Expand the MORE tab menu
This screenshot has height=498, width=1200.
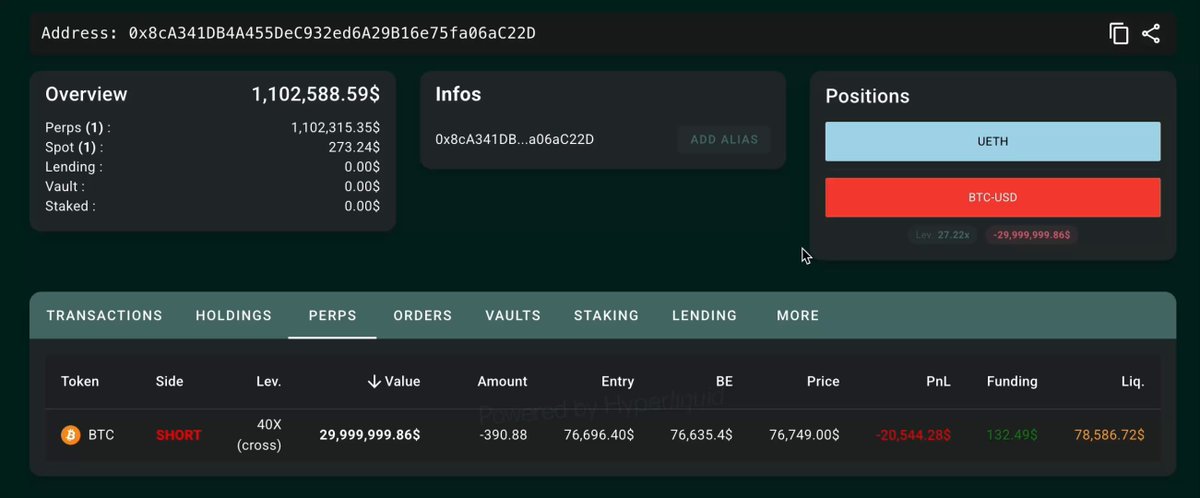tap(797, 315)
